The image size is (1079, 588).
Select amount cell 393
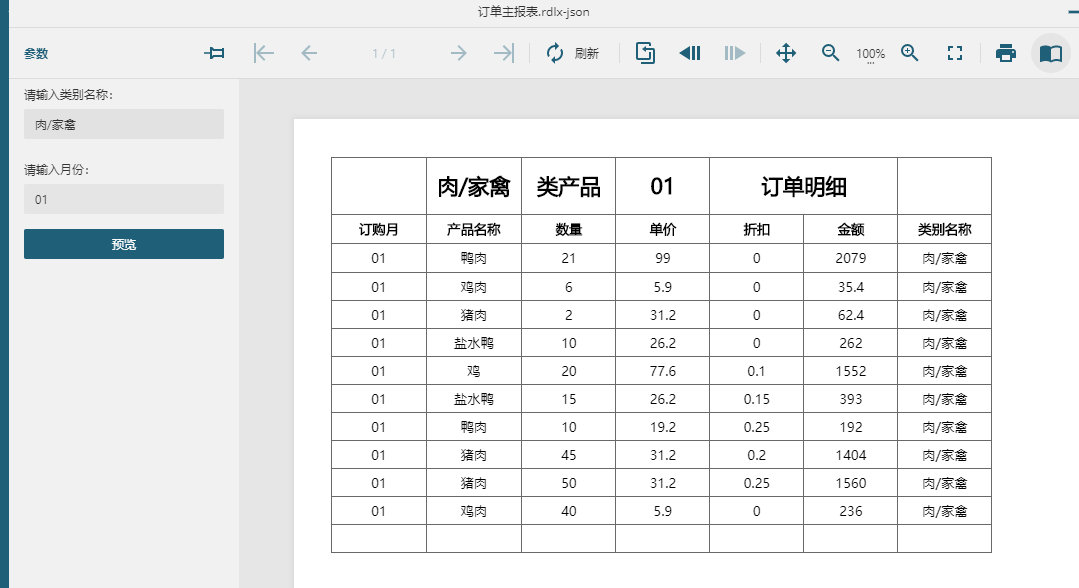pyautogui.click(x=851, y=399)
